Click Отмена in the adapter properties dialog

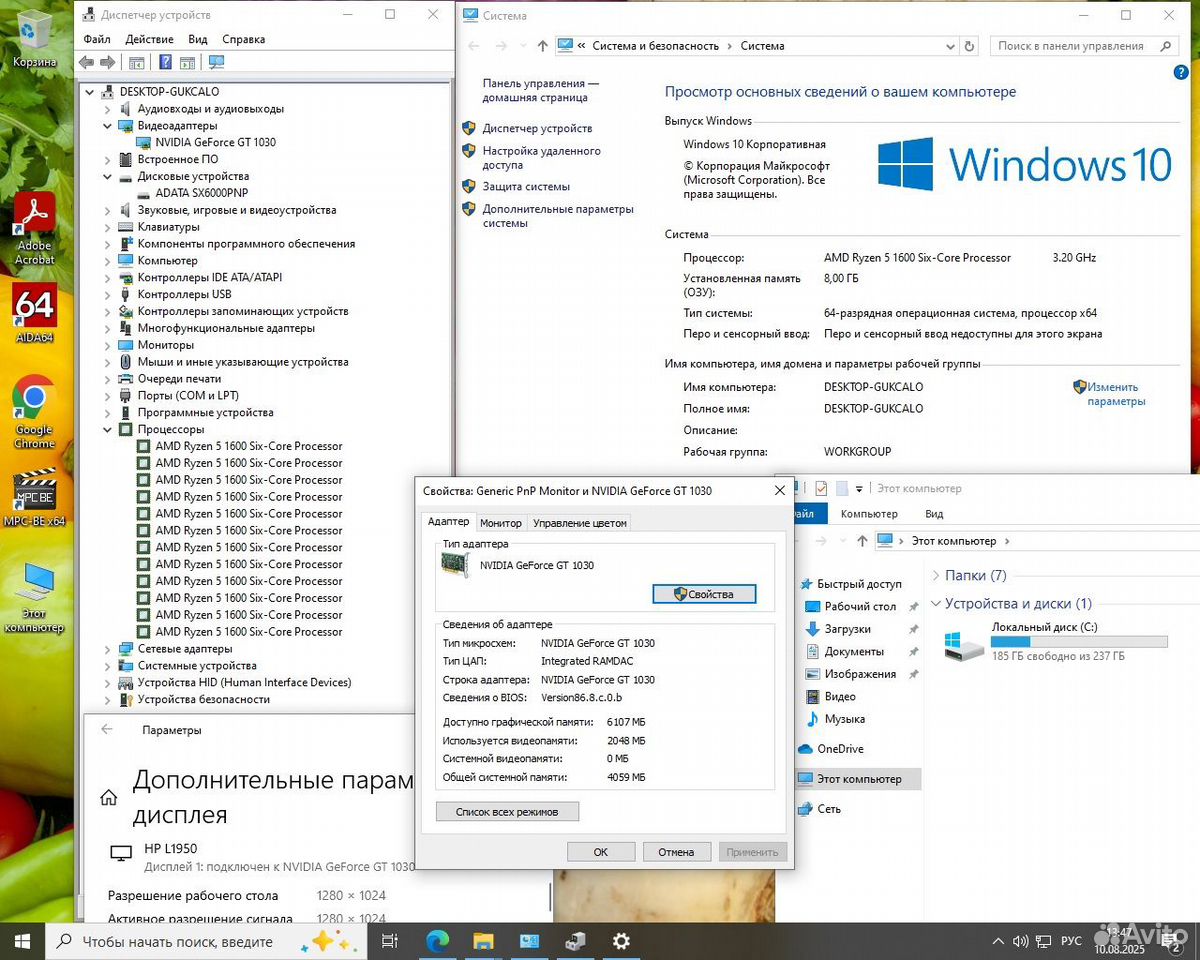[677, 852]
